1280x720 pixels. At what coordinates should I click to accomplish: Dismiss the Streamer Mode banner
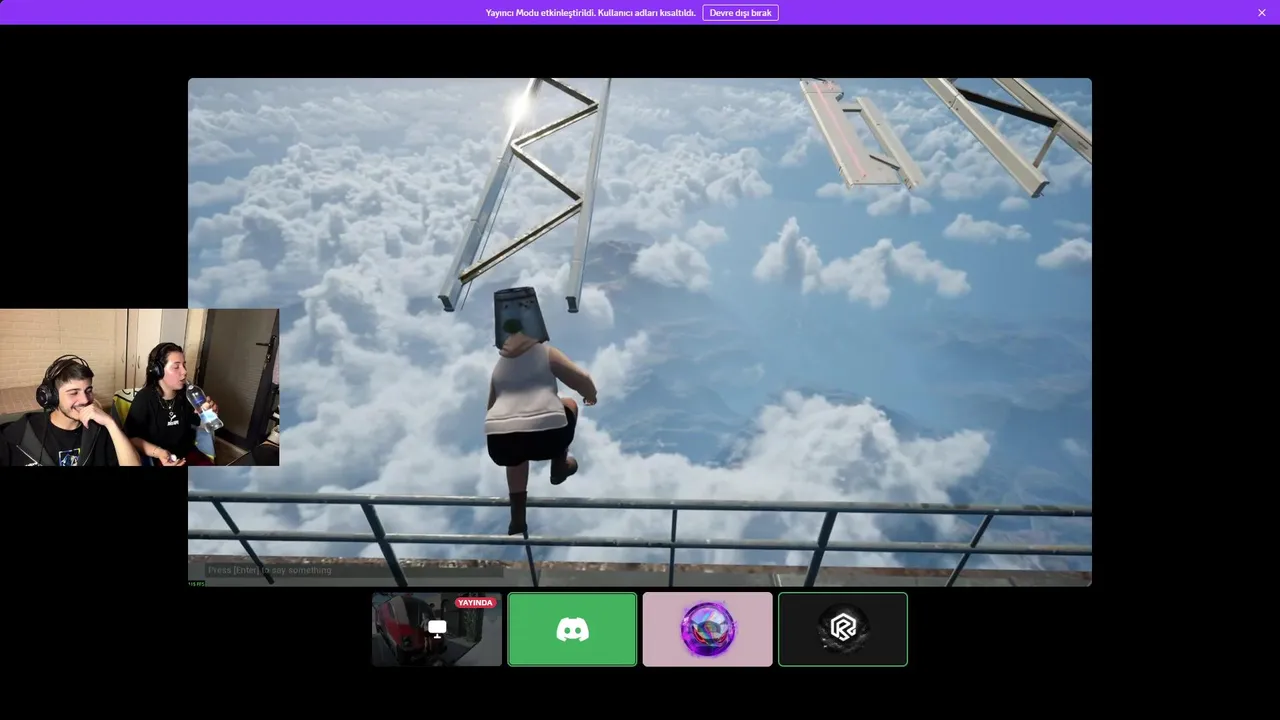[1262, 13]
